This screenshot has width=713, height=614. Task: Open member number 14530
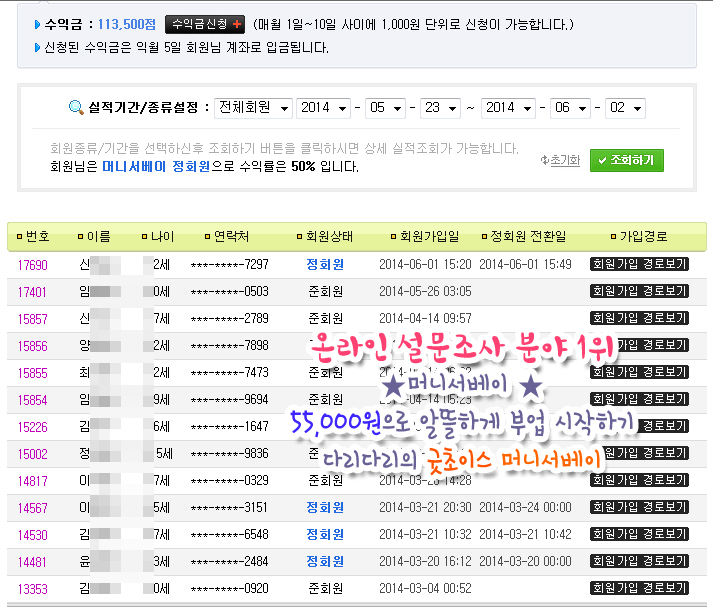pyautogui.click(x=33, y=535)
